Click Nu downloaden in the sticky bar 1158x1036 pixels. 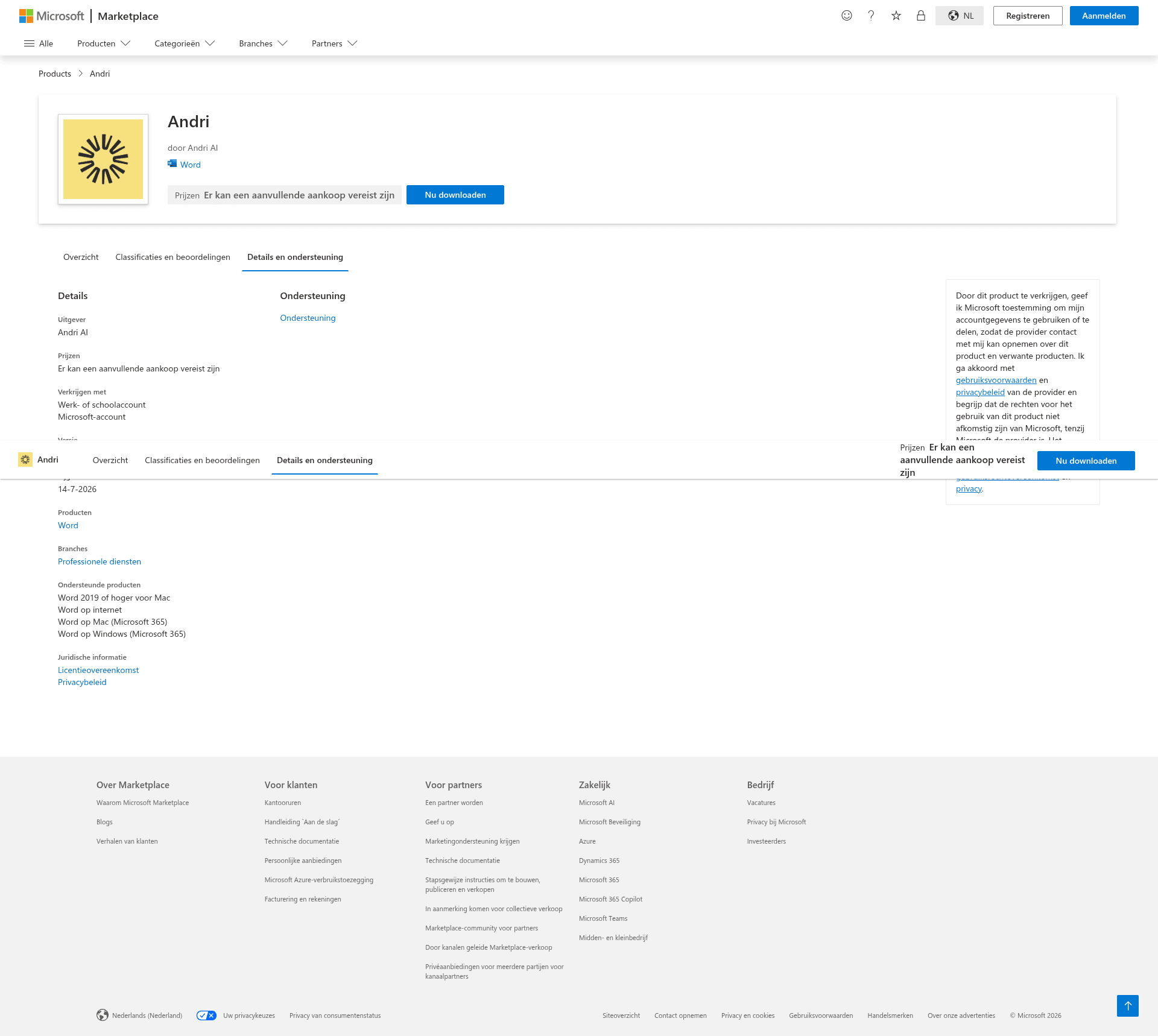(1086, 461)
